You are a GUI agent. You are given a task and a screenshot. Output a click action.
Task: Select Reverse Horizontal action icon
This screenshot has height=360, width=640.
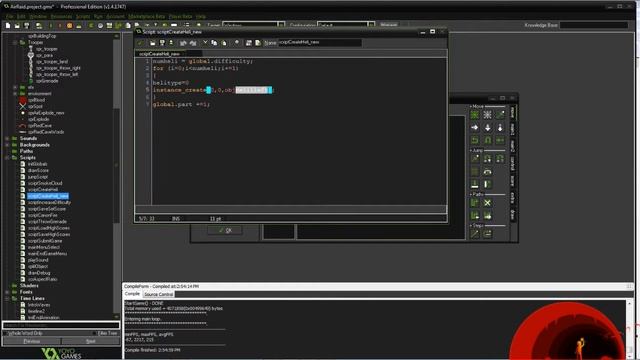pyautogui.click(x=475, y=140)
